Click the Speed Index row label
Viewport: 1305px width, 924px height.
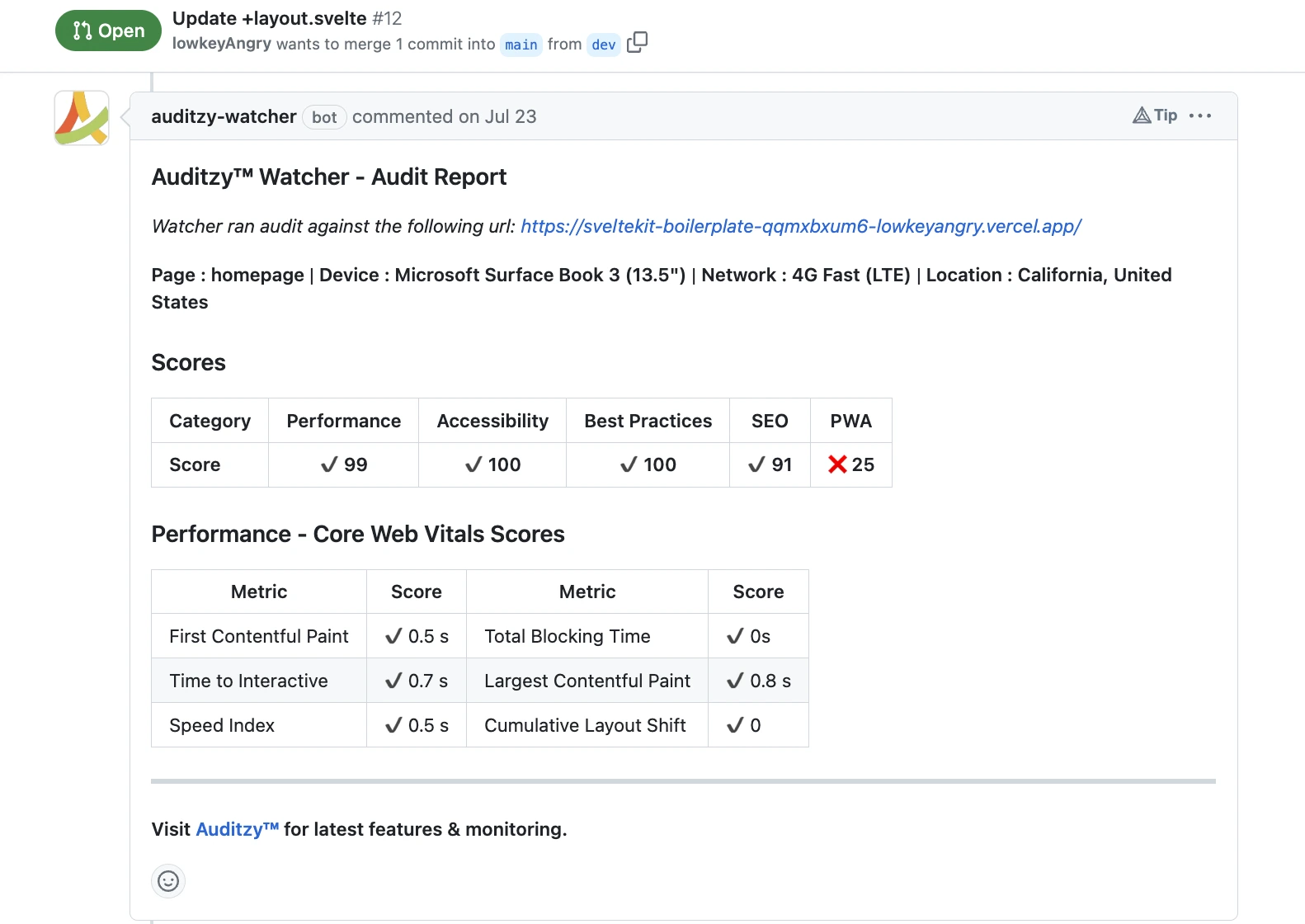[222, 725]
